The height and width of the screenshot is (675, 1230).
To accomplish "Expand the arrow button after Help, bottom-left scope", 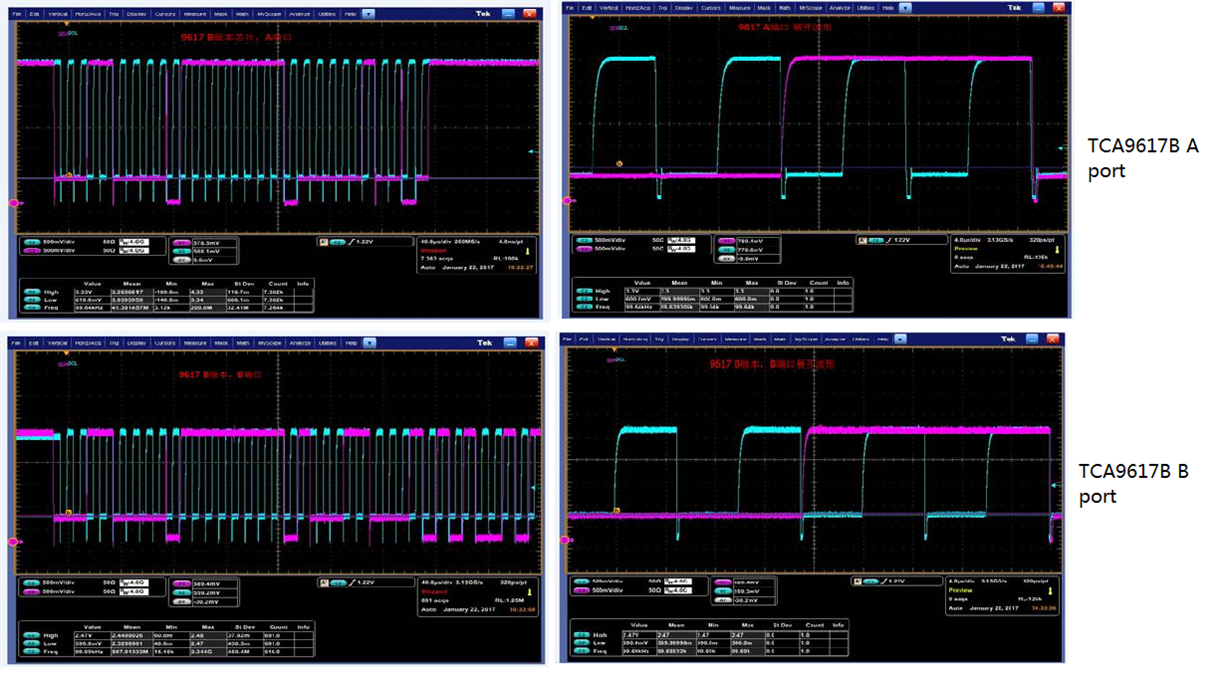I will [x=370, y=343].
